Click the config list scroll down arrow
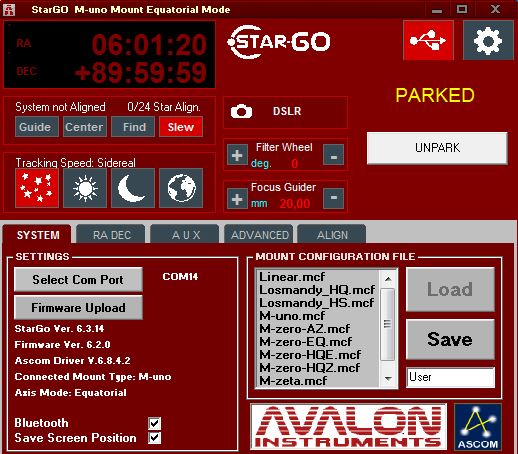The width and height of the screenshot is (518, 454). [x=388, y=379]
